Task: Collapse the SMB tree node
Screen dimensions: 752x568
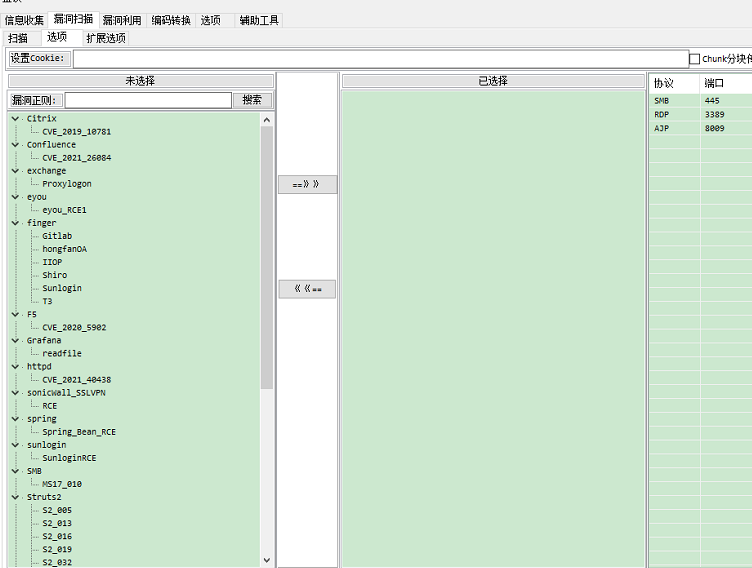Action: tap(15, 472)
